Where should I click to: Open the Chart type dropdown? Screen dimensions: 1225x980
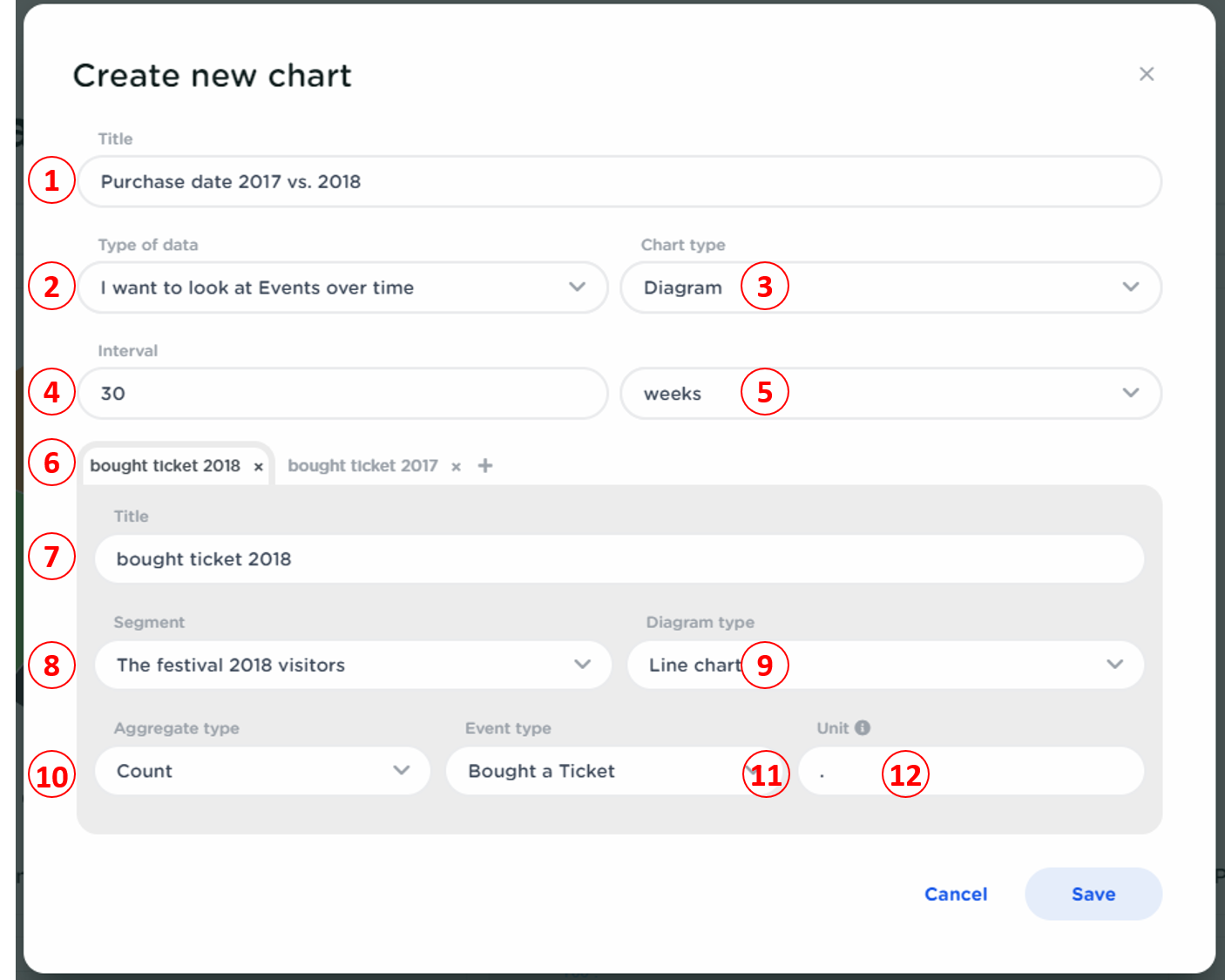tap(890, 287)
